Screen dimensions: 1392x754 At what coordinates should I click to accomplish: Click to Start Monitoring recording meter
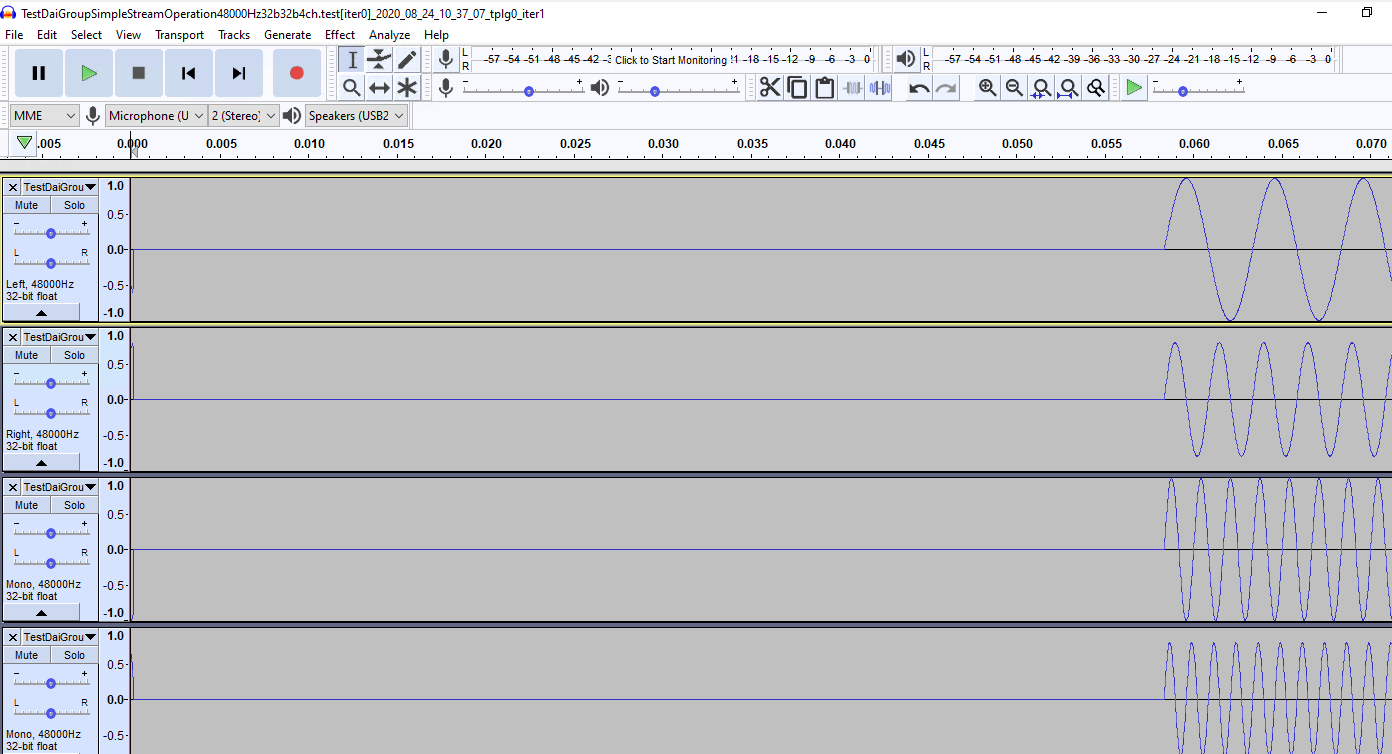coord(671,60)
